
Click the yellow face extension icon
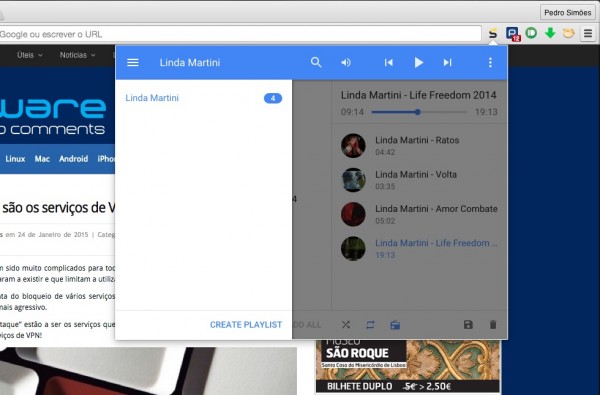(x=569, y=33)
